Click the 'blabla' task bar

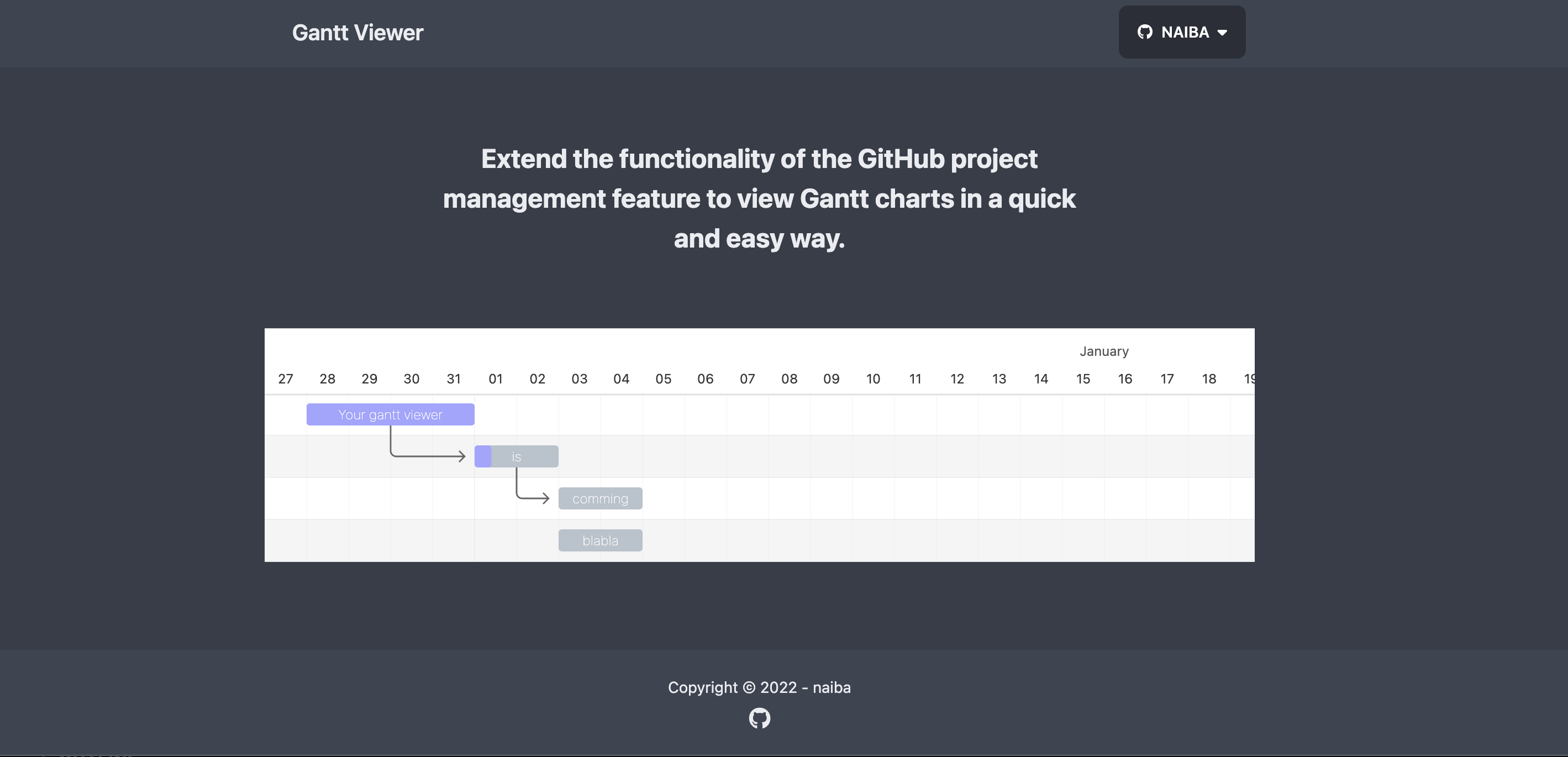(600, 540)
